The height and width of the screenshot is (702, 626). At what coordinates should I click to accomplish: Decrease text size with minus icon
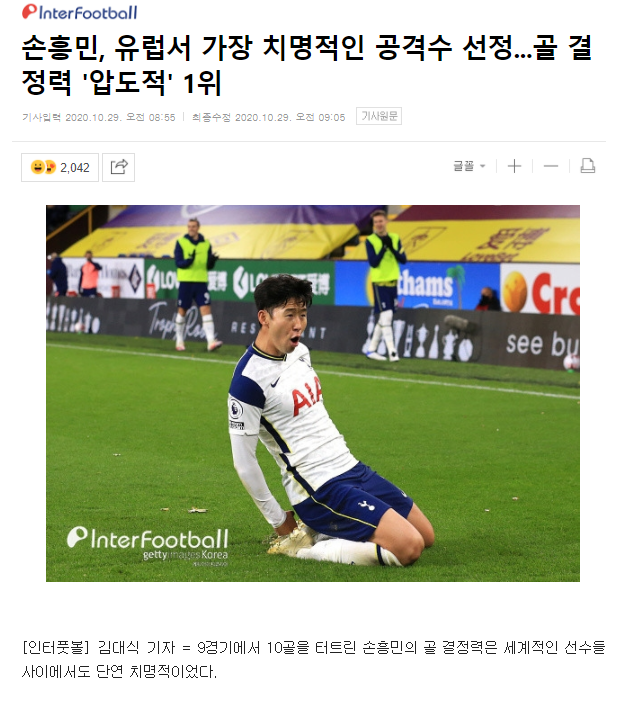[551, 166]
